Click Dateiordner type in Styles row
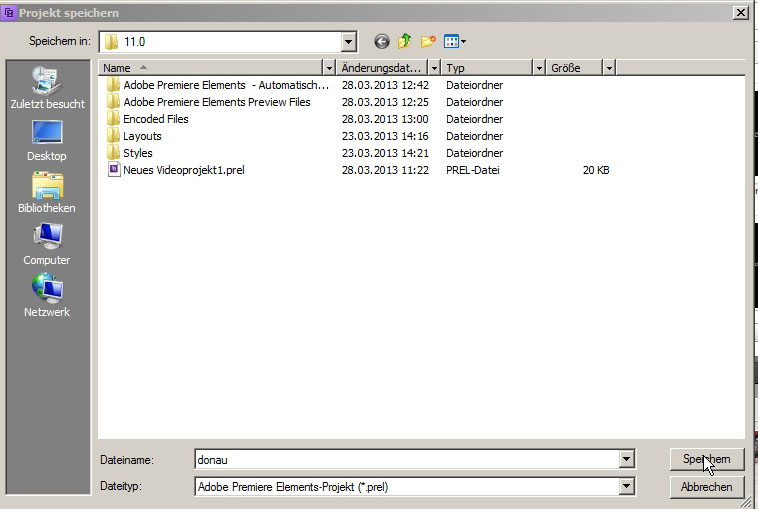 (x=474, y=153)
